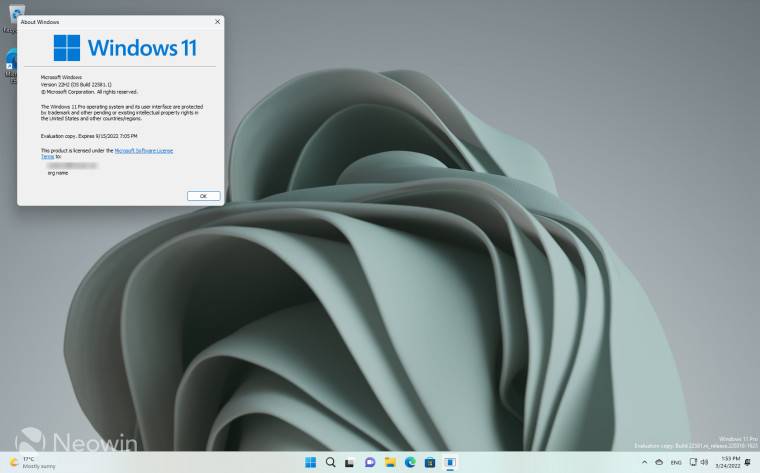The width and height of the screenshot is (760, 473).
Task: Open the Microsoft Software License Terms link
Action: 143,150
